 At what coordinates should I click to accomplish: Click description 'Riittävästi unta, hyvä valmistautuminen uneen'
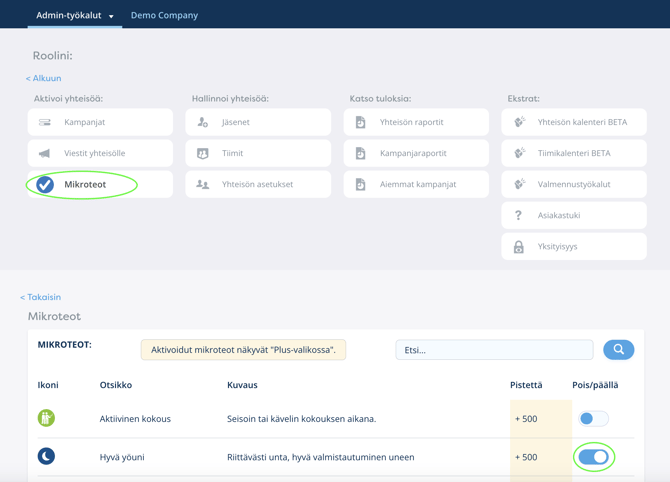tap(320, 457)
